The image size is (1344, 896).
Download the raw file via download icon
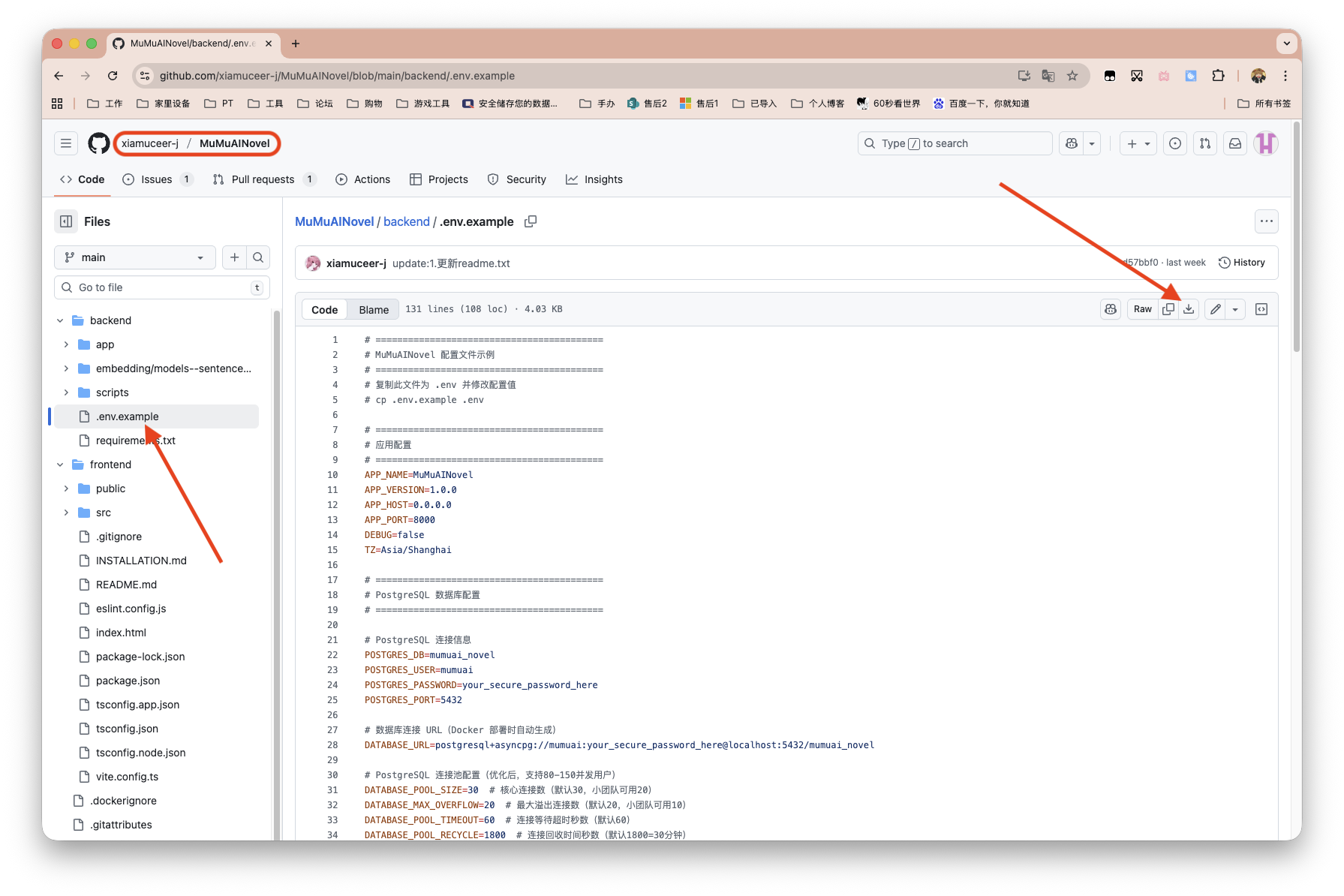click(x=1189, y=309)
